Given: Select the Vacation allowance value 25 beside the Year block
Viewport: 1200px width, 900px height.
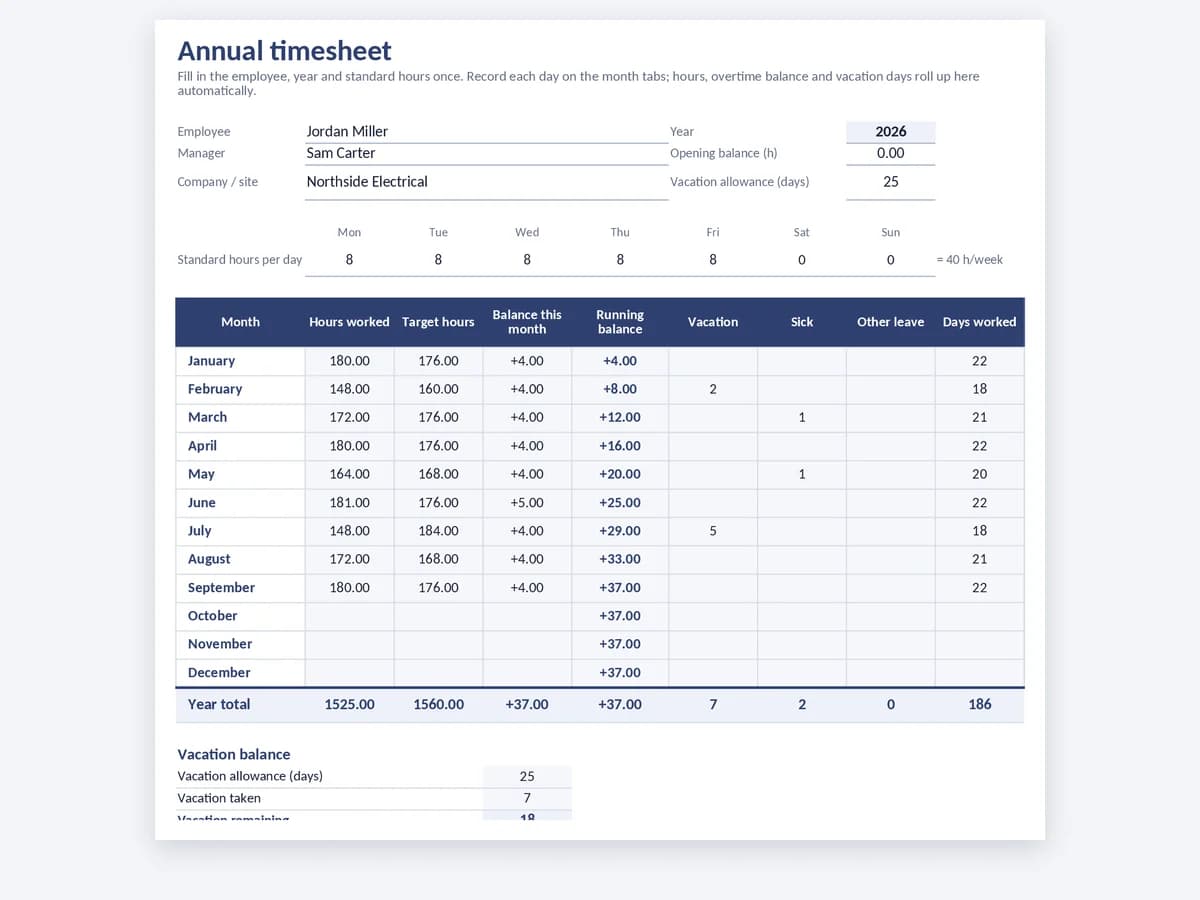Looking at the screenshot, I should [x=890, y=182].
